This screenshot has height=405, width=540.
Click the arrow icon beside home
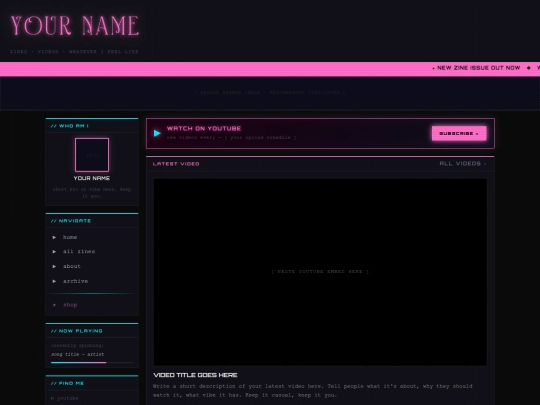54,237
